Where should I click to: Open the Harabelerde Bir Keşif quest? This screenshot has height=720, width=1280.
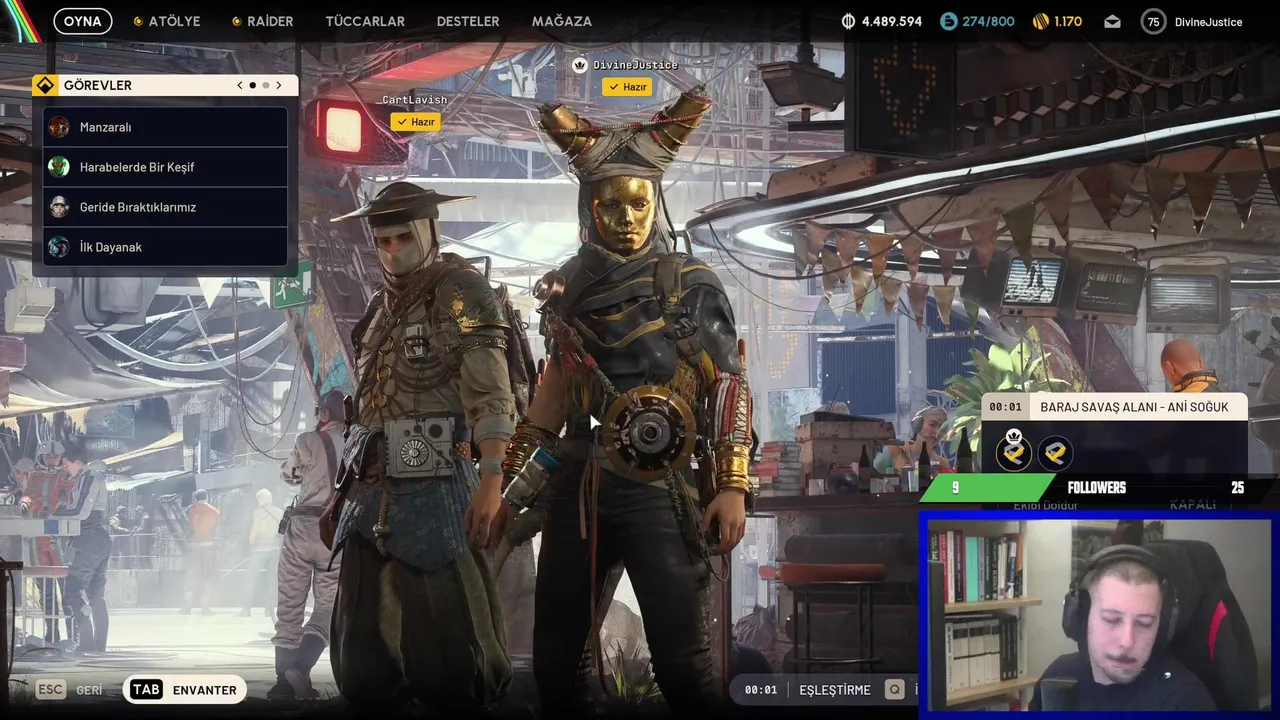(x=165, y=167)
